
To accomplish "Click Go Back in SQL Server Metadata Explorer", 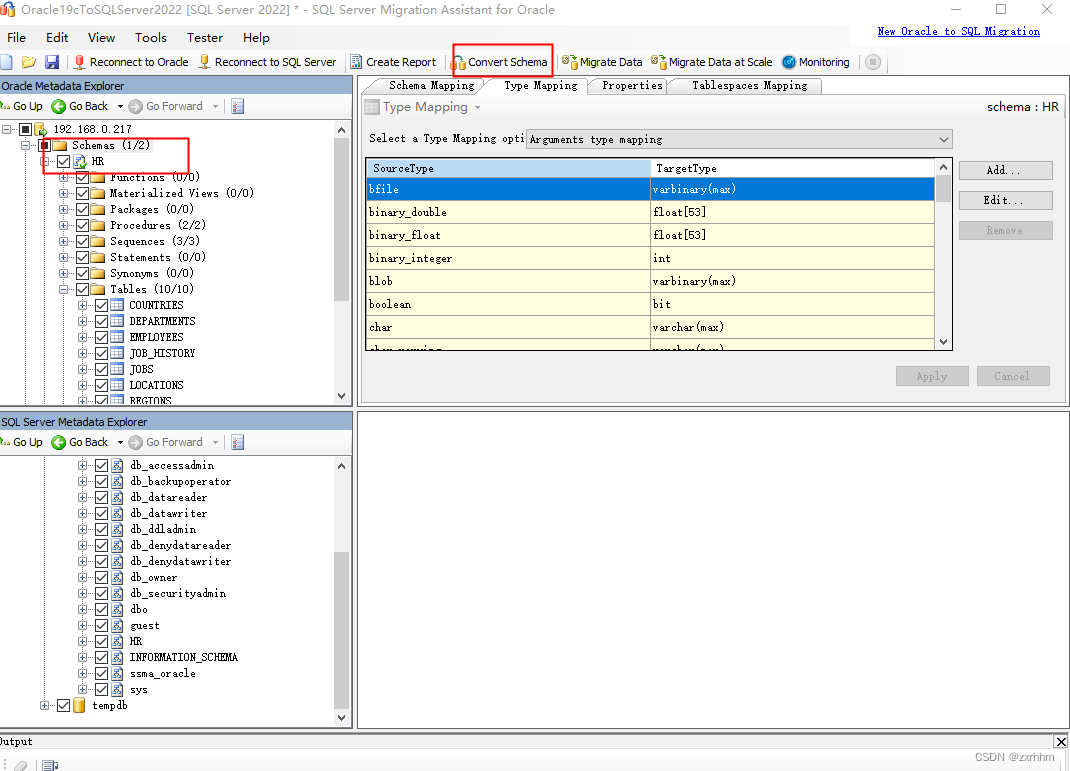I will 81,442.
